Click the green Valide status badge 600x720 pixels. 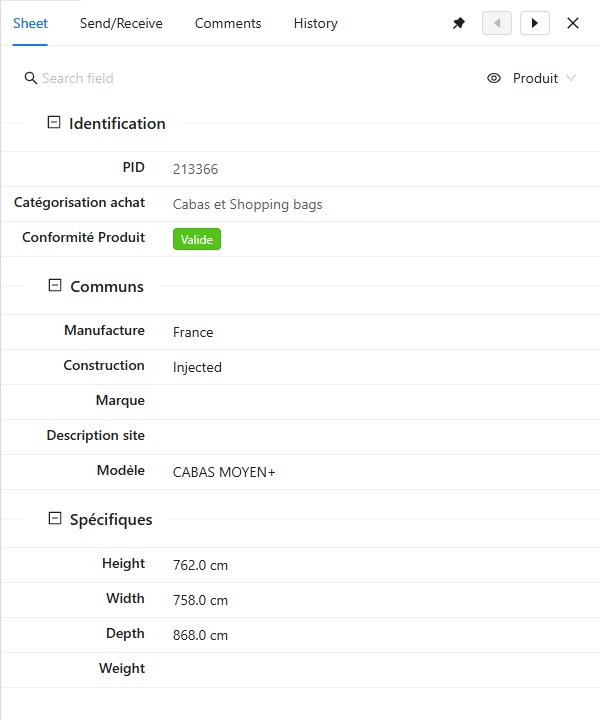[197, 239]
